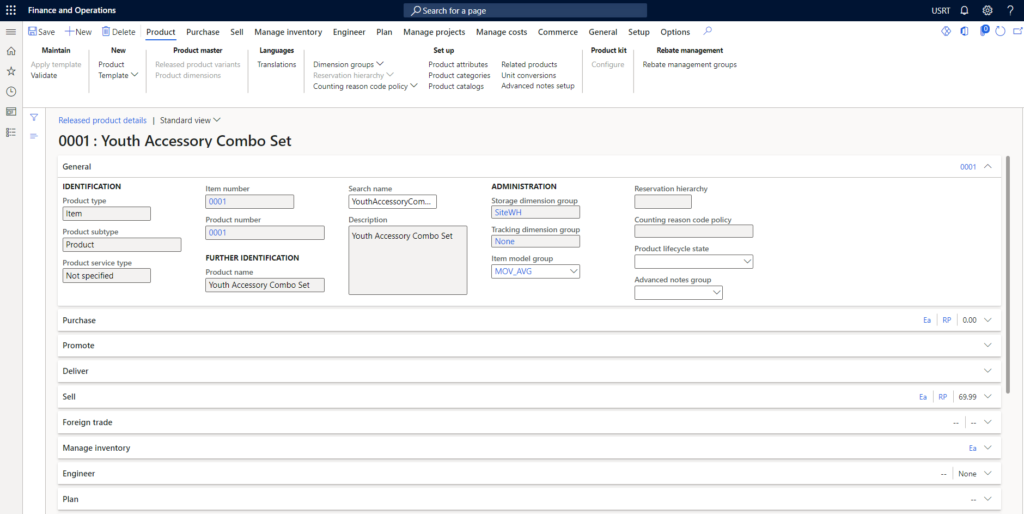Image resolution: width=1024 pixels, height=514 pixels.
Task: Click the Power Apps icon in toolbar
Action: tap(946, 31)
